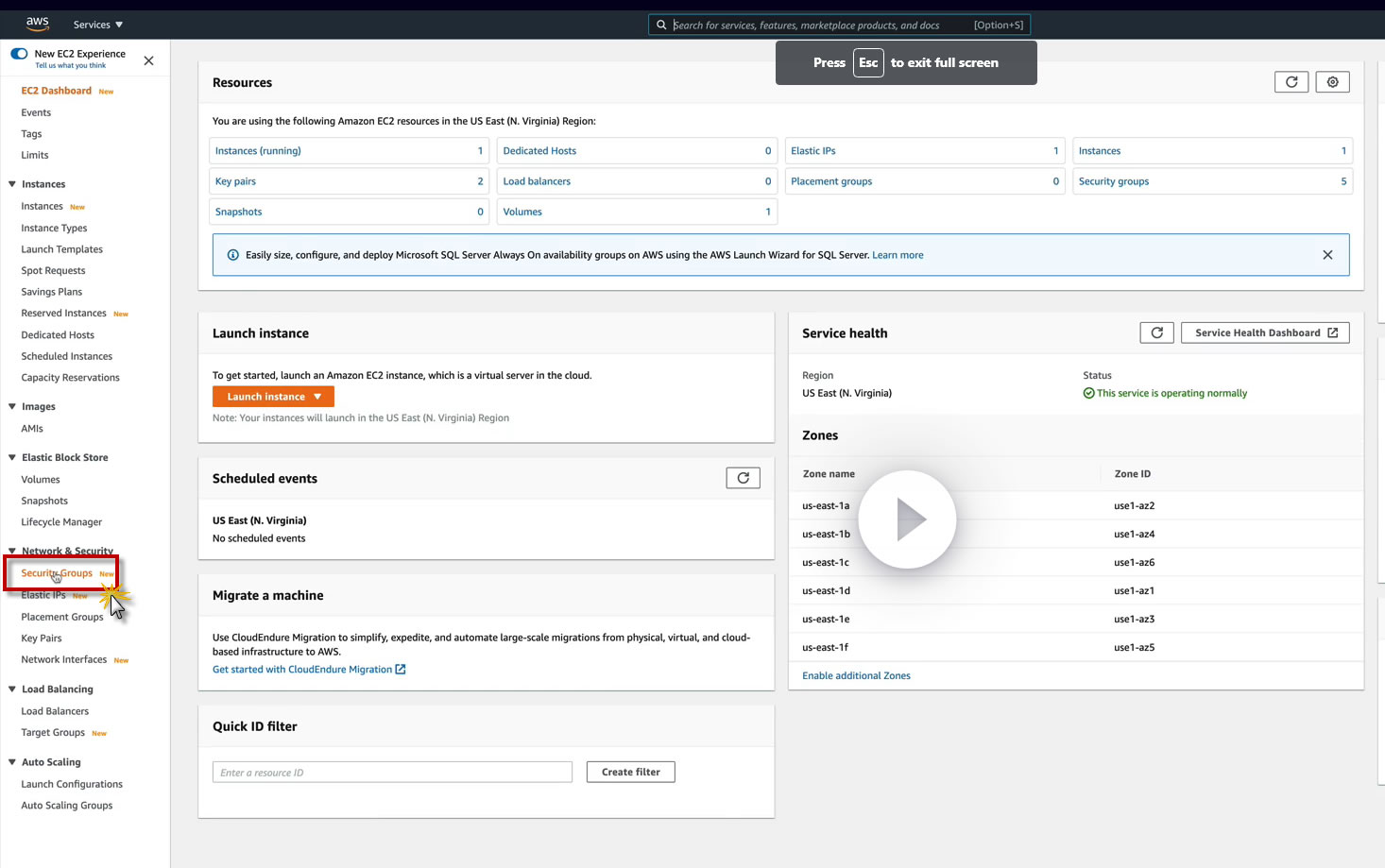Click the AWS logo home icon
The width and height of the screenshot is (1385, 868).
(37, 24)
